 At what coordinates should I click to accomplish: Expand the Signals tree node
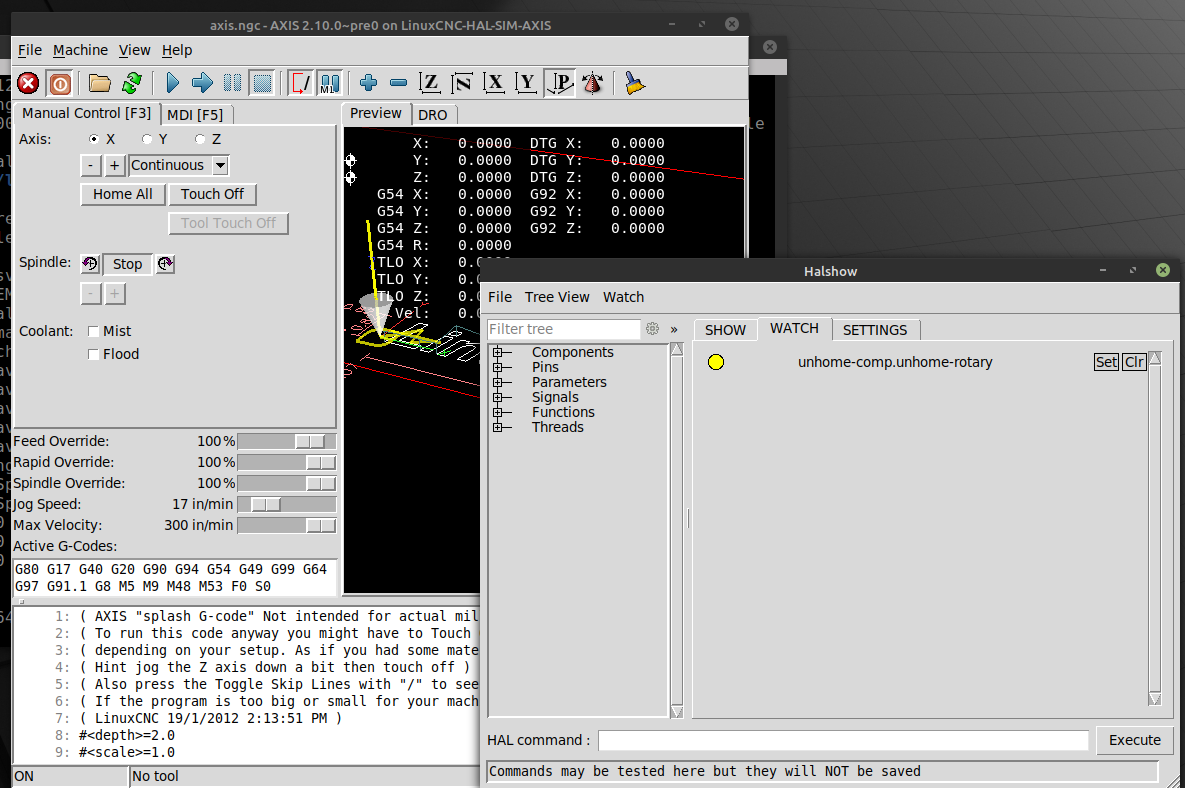tap(497, 397)
